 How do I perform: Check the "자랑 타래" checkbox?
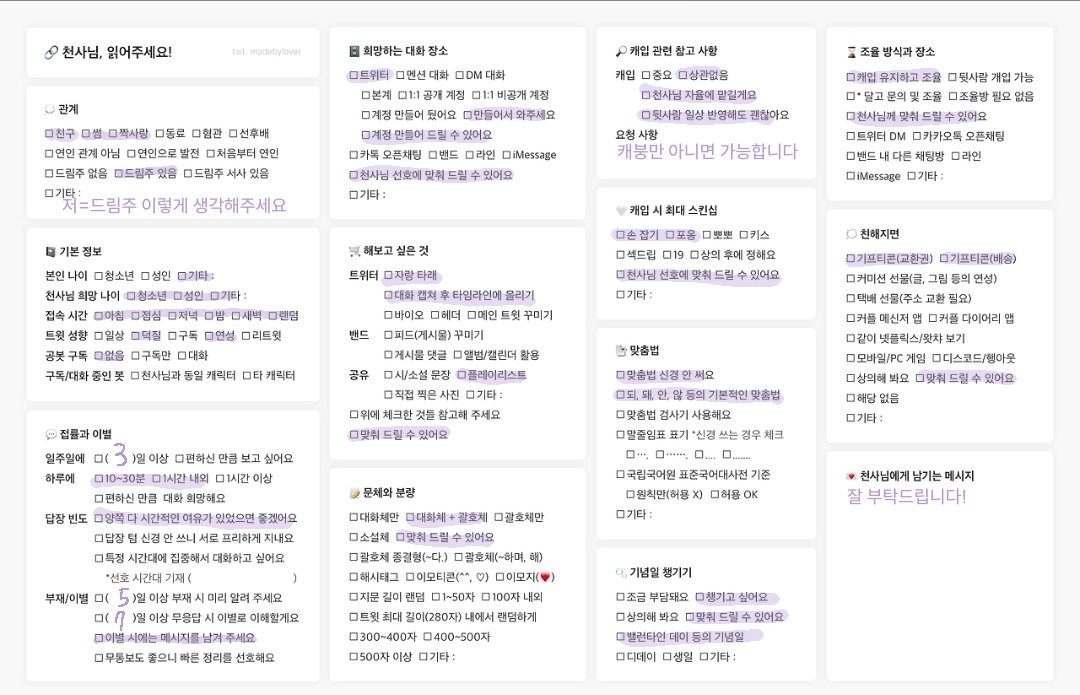click(388, 276)
